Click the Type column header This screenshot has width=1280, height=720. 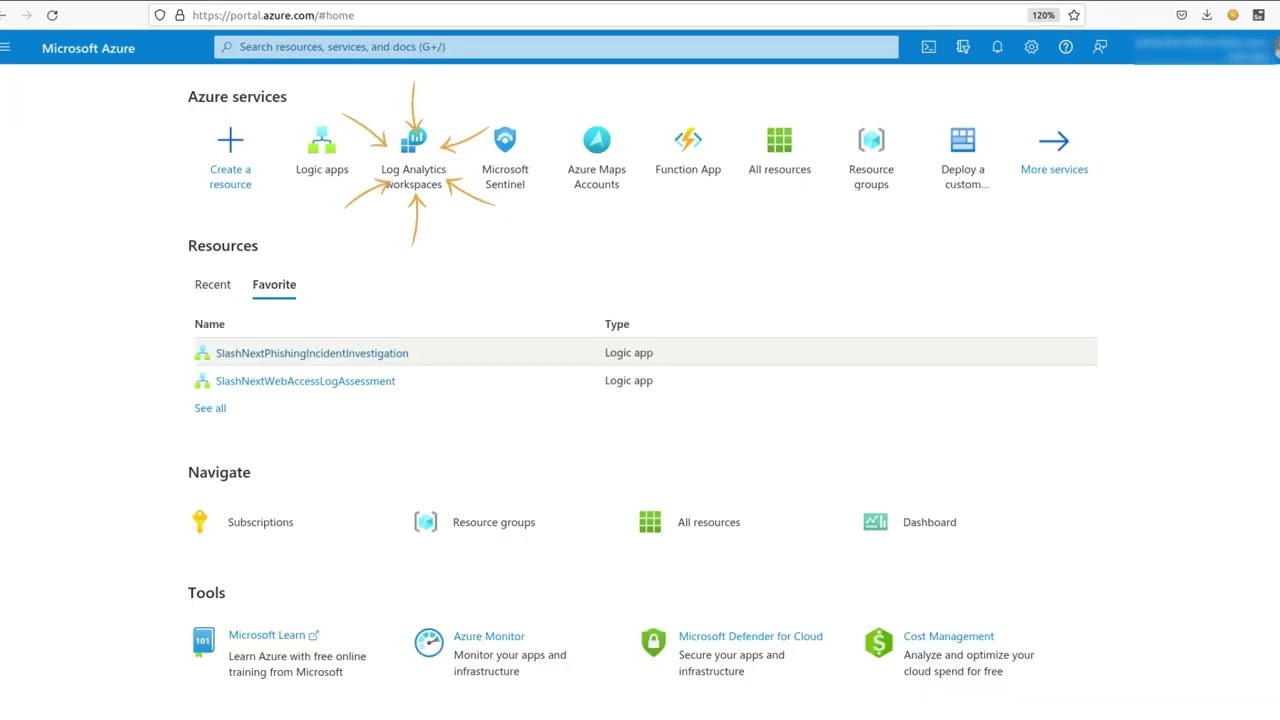[x=617, y=324]
